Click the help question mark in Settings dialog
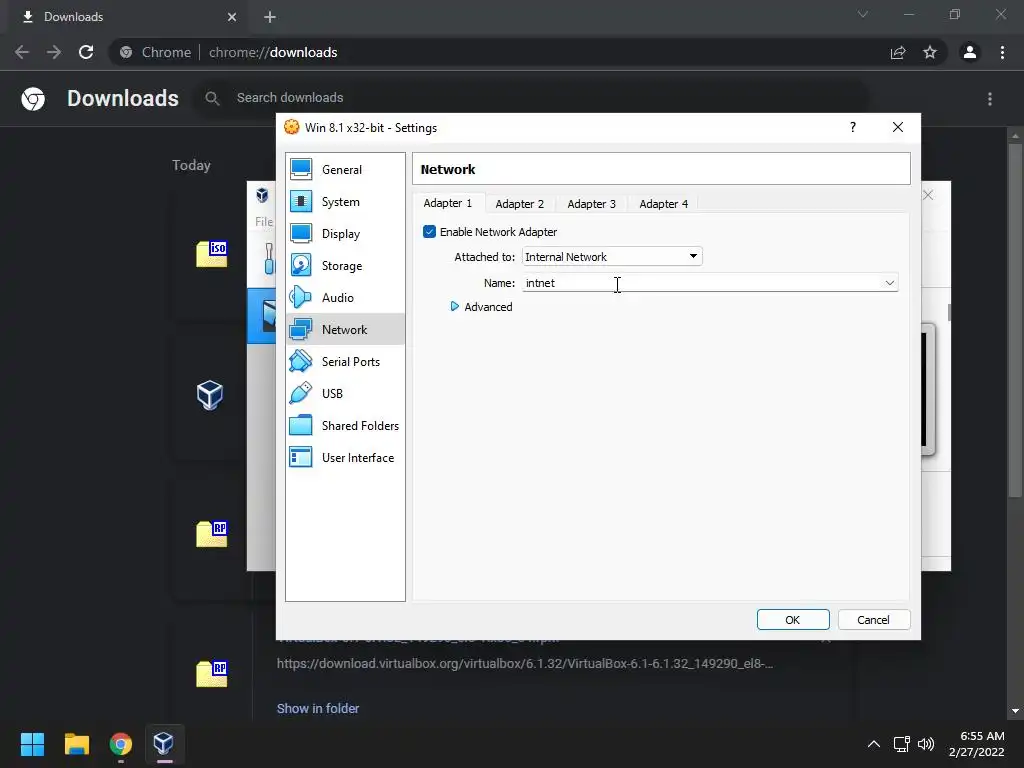 [853, 127]
